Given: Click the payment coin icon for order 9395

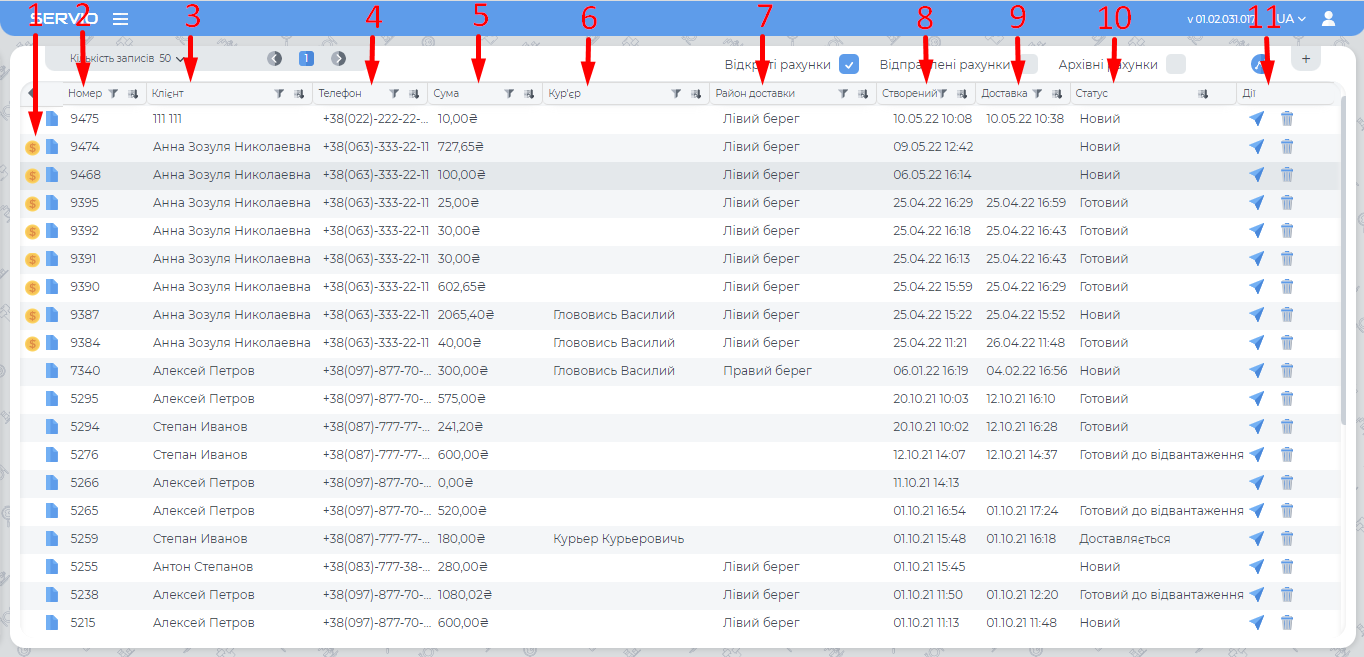Looking at the screenshot, I should [x=32, y=203].
